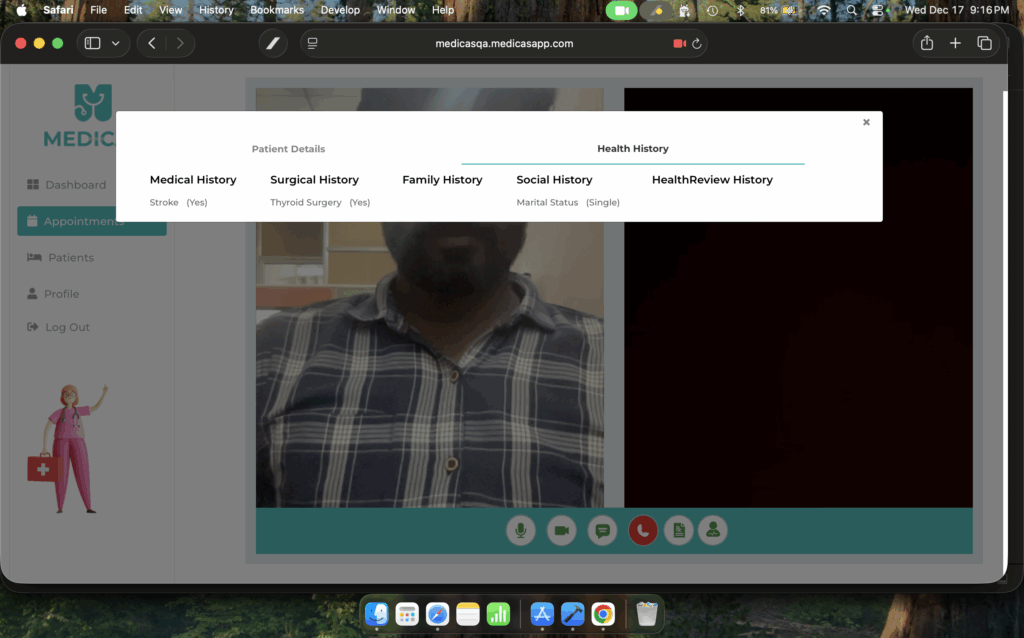Screen dimensions: 1024x638
Task: Open the Help menu
Action: coord(443,10)
